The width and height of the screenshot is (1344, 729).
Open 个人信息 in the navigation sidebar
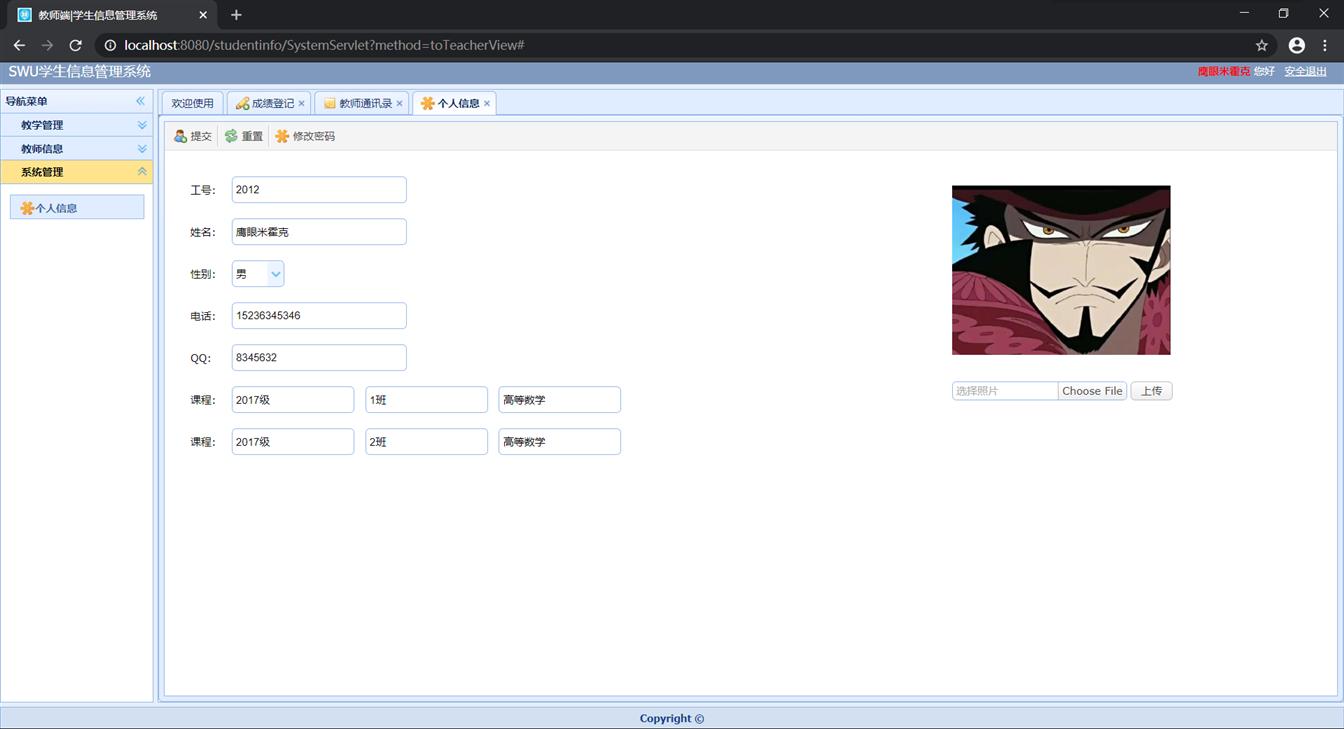(77, 208)
